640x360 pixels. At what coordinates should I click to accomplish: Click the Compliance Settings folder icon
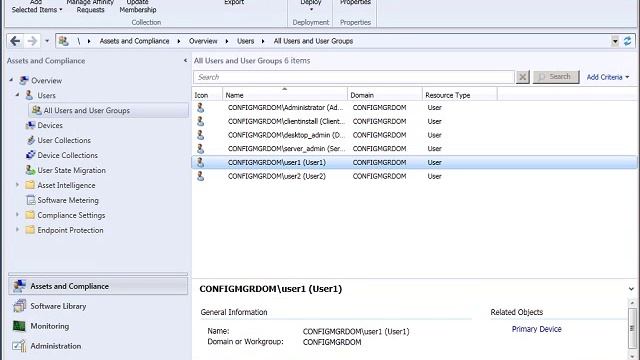click(x=30, y=215)
